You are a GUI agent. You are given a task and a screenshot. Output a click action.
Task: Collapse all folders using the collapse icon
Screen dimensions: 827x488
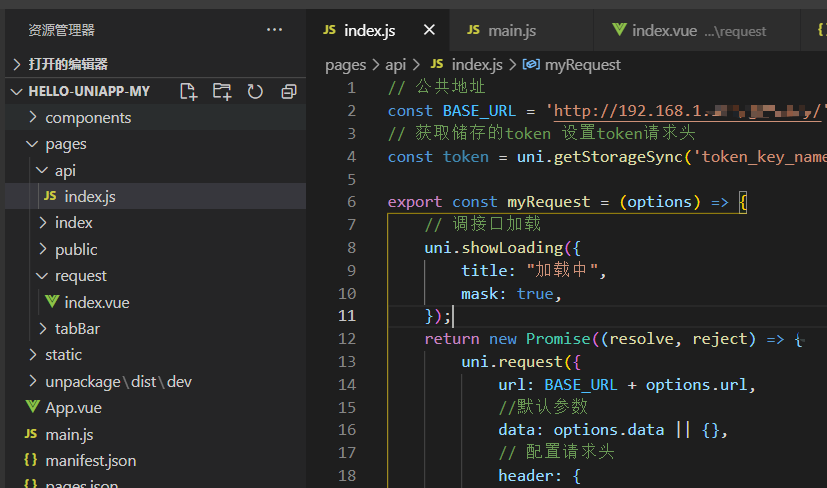[x=289, y=91]
